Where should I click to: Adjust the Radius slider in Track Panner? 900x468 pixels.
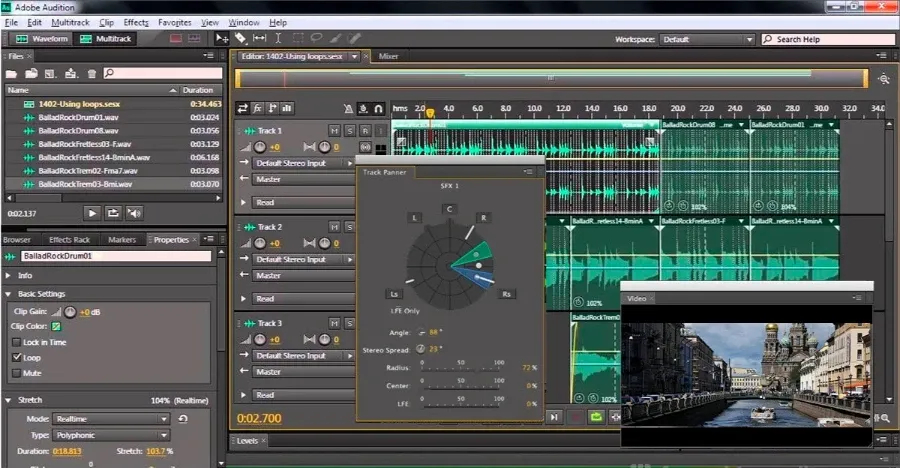click(x=461, y=368)
